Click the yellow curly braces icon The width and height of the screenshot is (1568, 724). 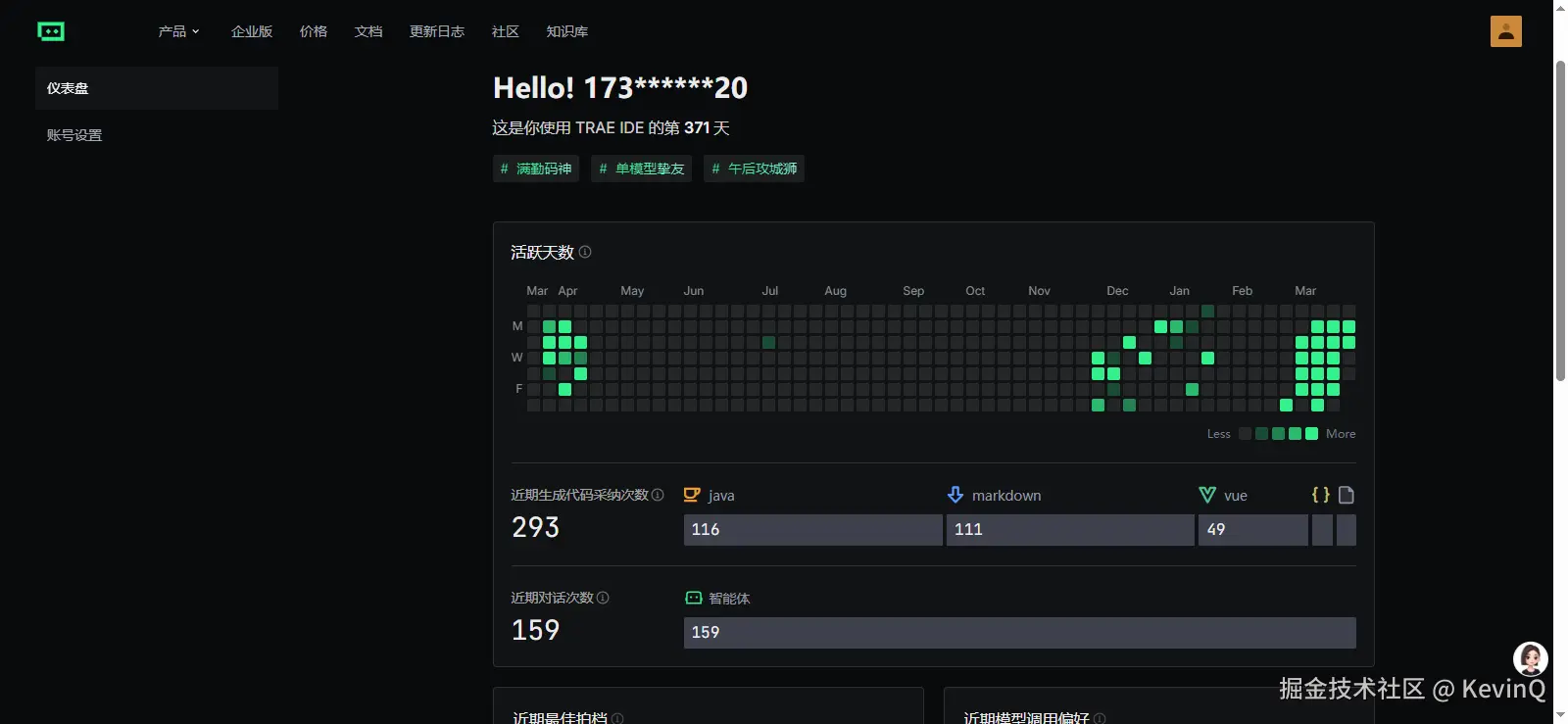(1321, 495)
